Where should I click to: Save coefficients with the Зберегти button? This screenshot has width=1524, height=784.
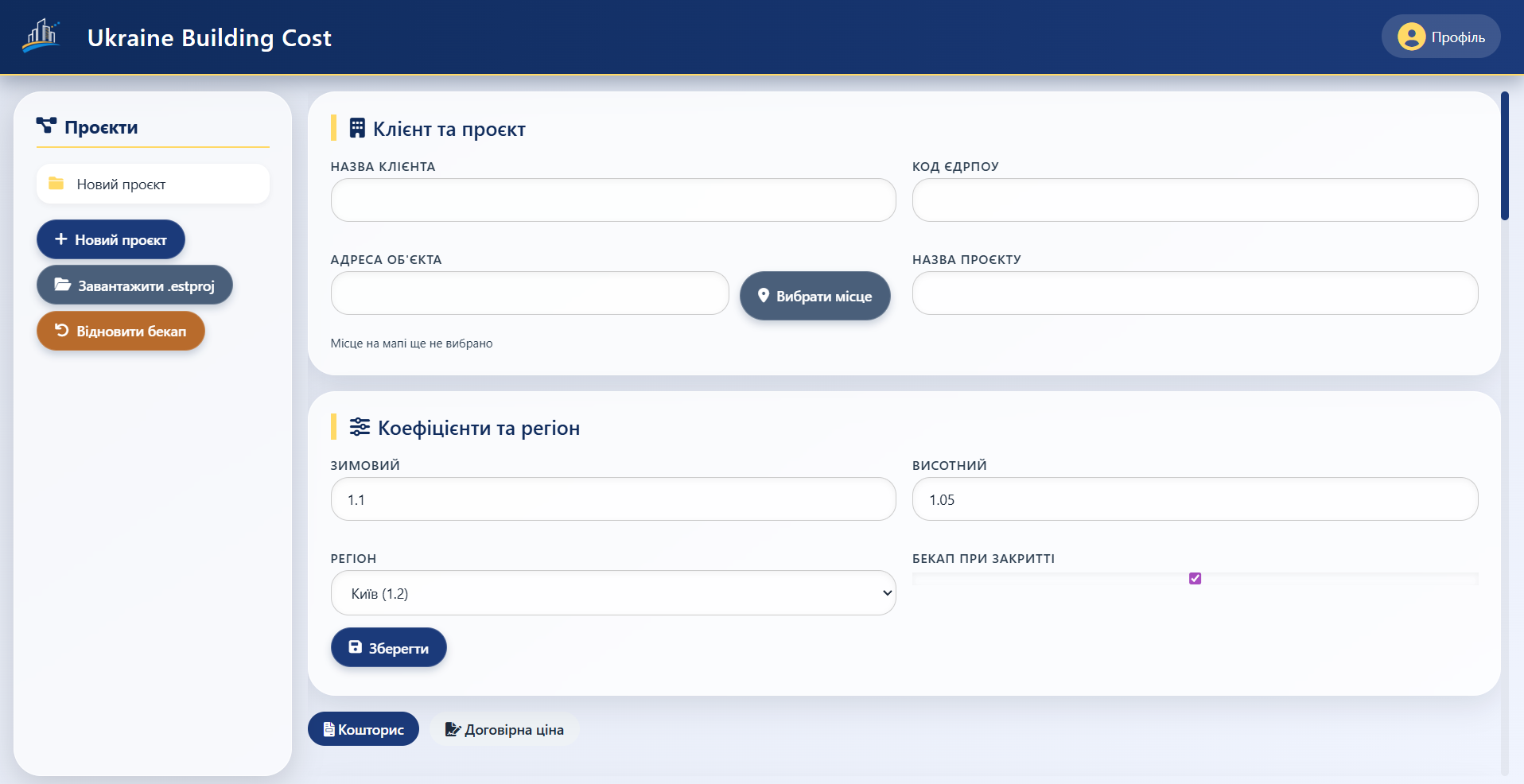tap(388, 647)
